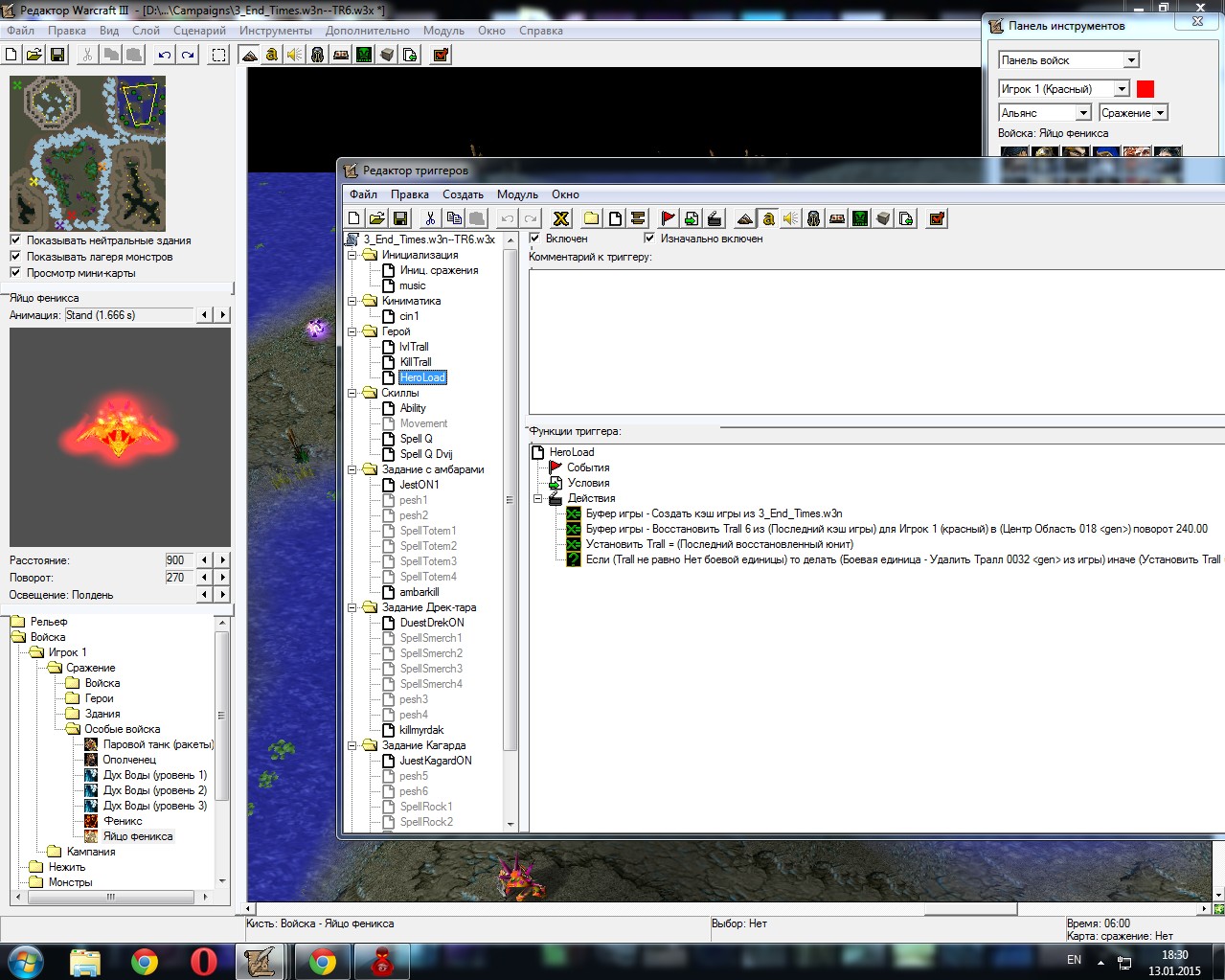The height and width of the screenshot is (980, 1225).
Task: Open Sound Editor icon in Trigger Editor toolbar
Action: point(791,218)
